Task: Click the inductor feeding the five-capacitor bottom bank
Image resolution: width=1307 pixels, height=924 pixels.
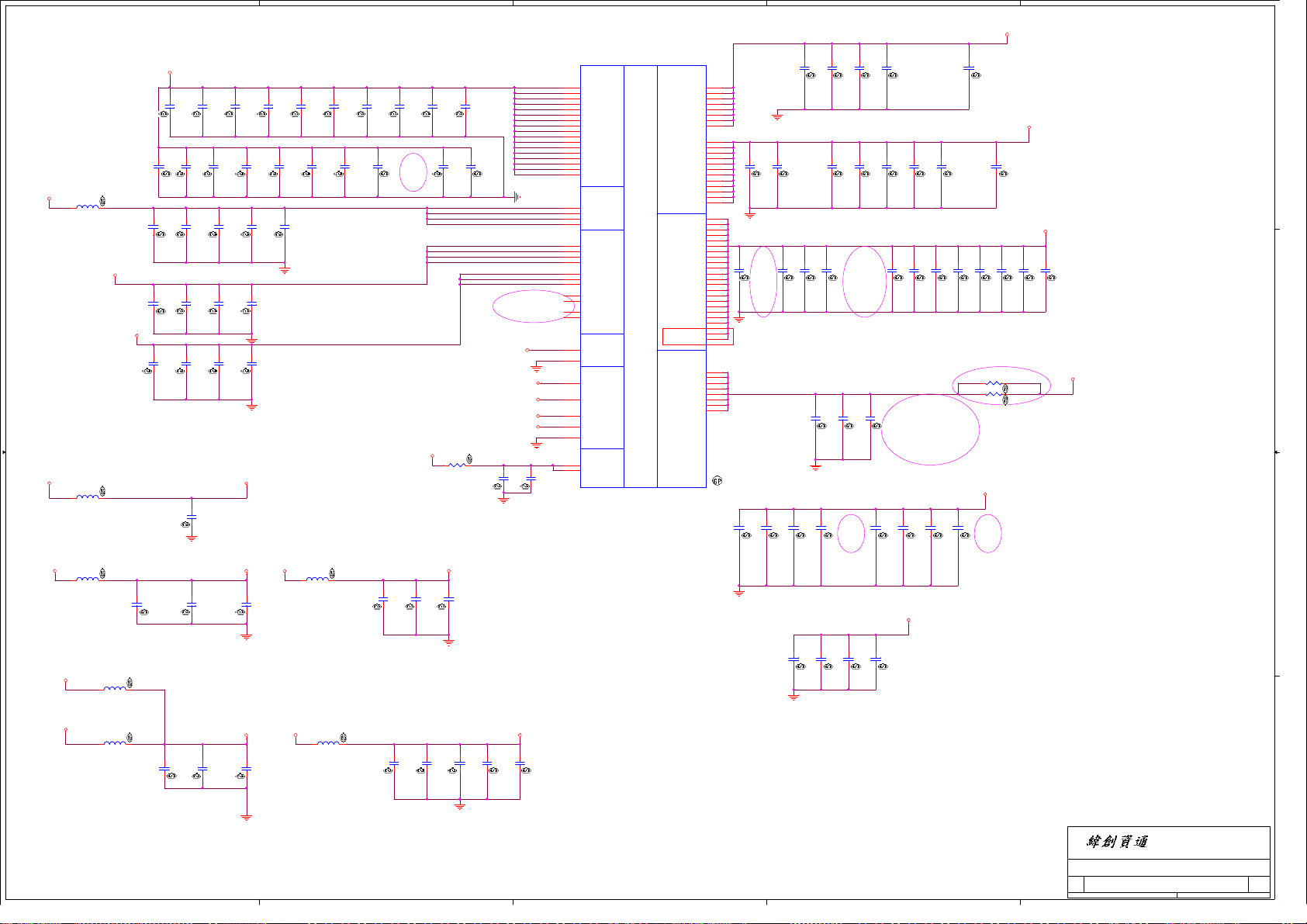Action: coord(328,742)
